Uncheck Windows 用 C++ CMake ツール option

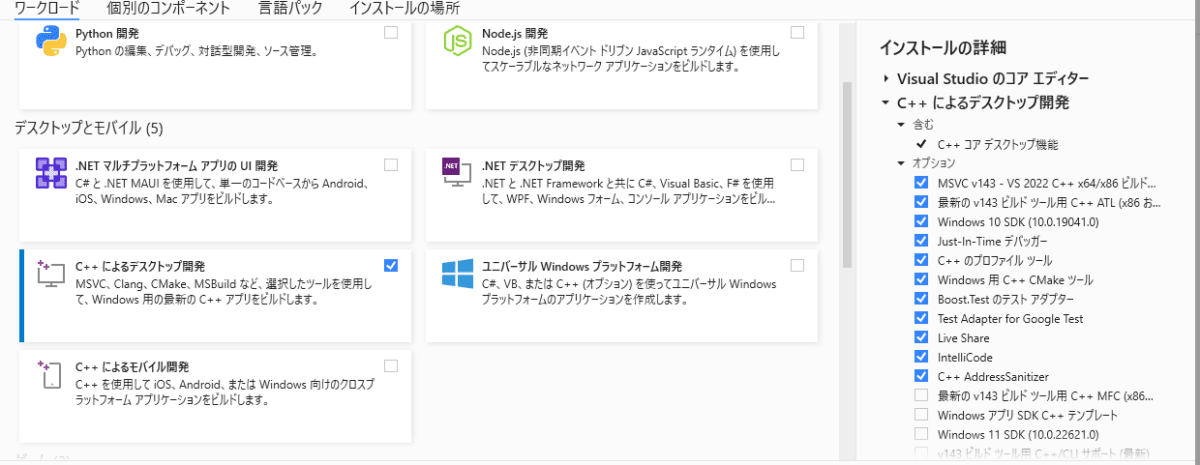point(921,279)
